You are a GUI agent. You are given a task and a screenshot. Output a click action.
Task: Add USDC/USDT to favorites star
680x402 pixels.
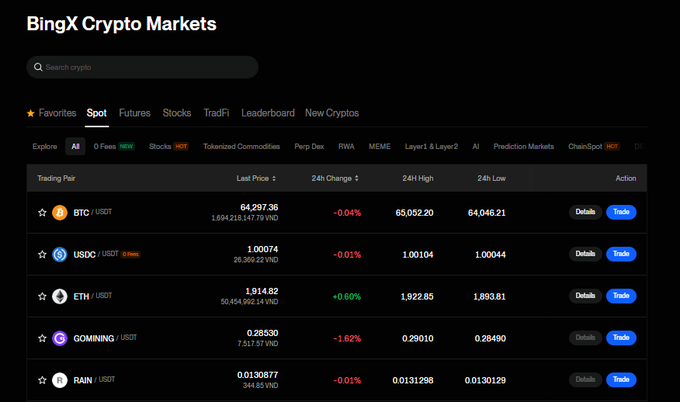tap(42, 255)
